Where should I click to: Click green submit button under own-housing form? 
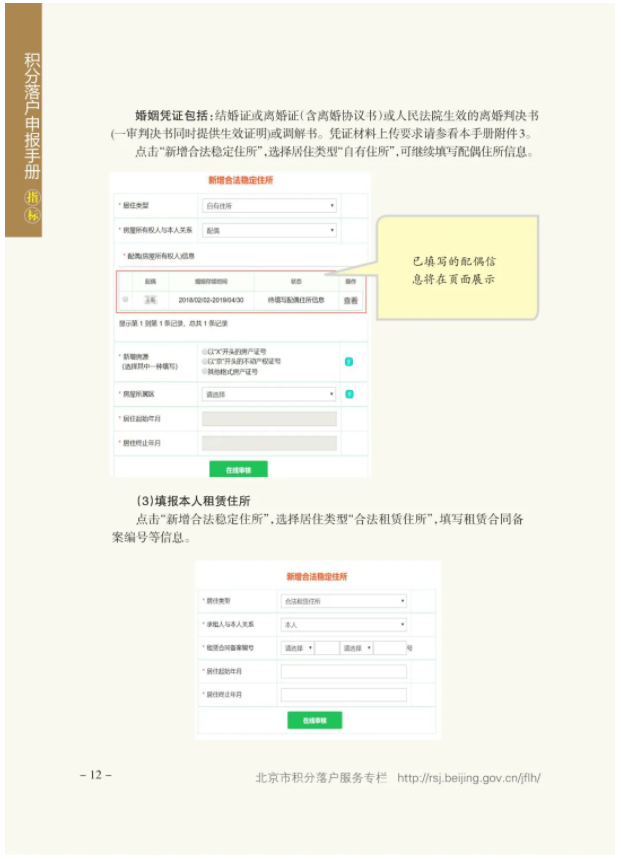click(x=239, y=469)
